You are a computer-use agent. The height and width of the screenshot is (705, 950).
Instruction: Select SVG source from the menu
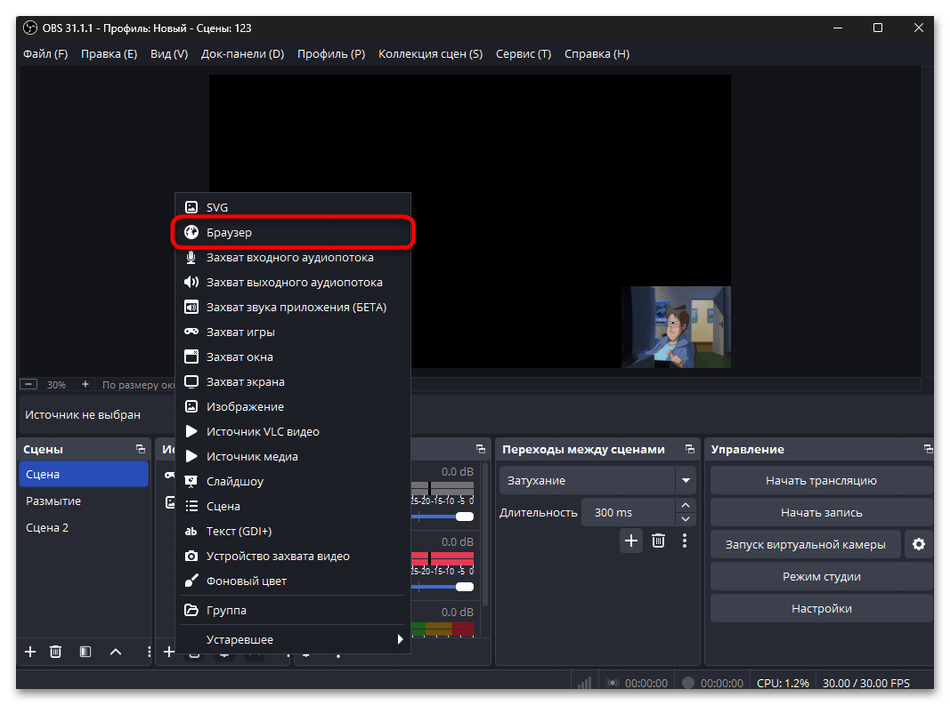click(293, 207)
